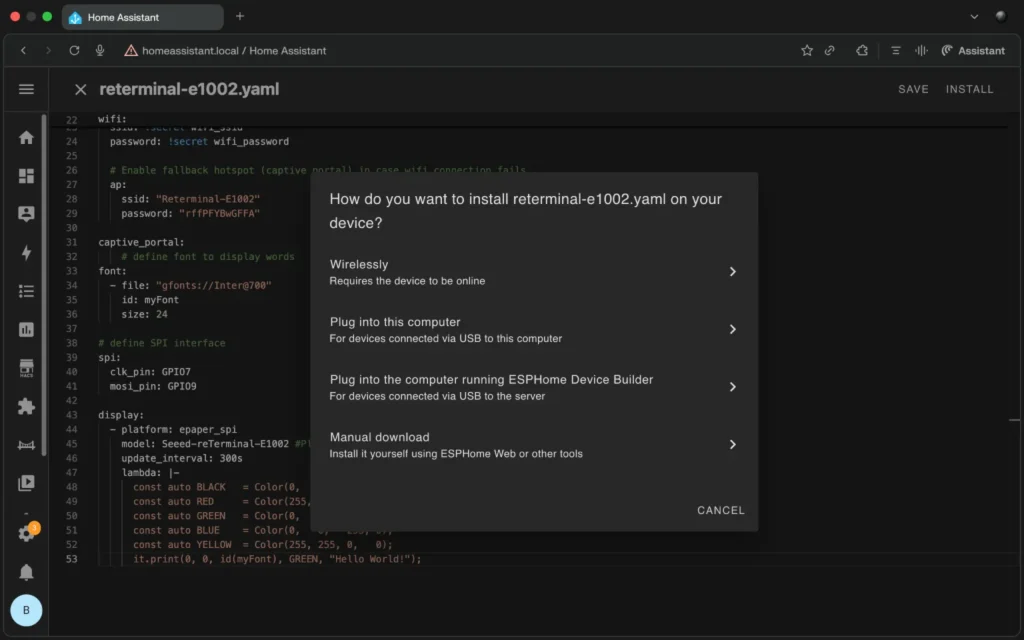The width and height of the screenshot is (1024, 640).
Task: Click the 'clk_pin: GPIO7' line
Action: [x=150, y=372]
